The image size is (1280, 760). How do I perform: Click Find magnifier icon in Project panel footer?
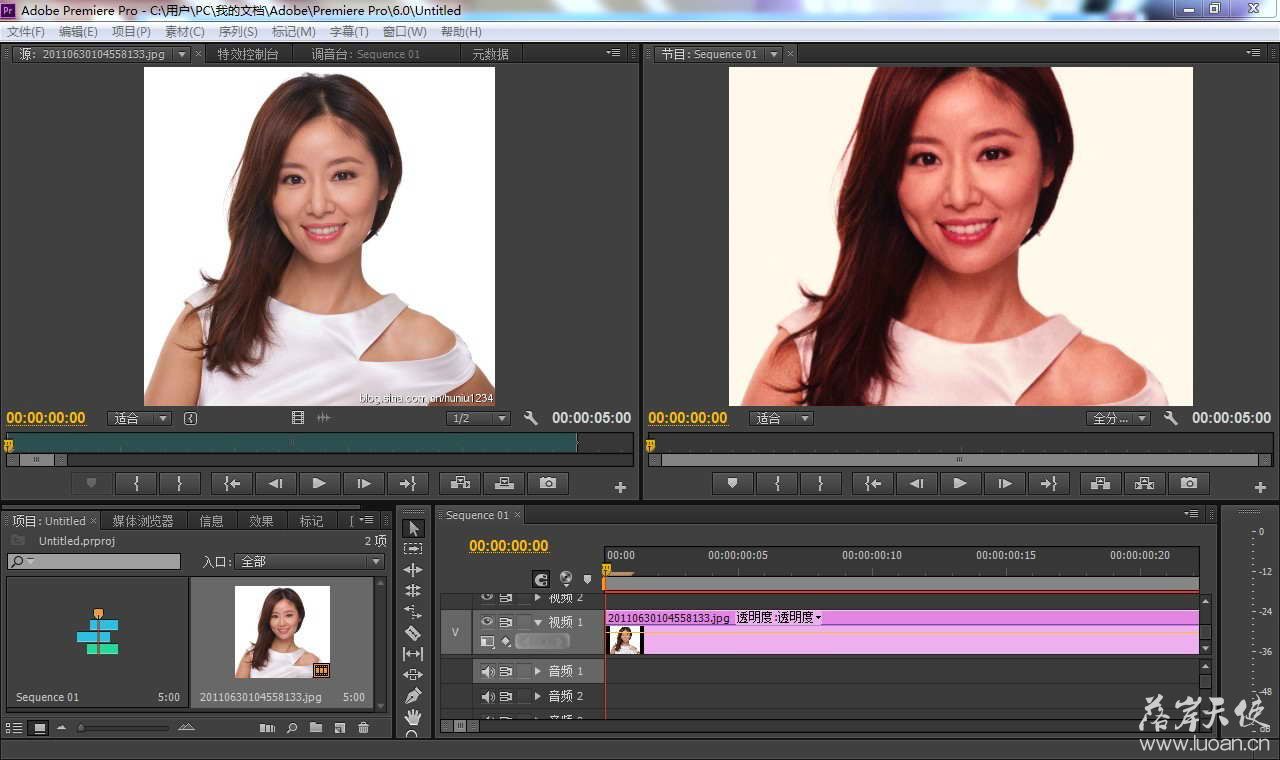coord(292,728)
